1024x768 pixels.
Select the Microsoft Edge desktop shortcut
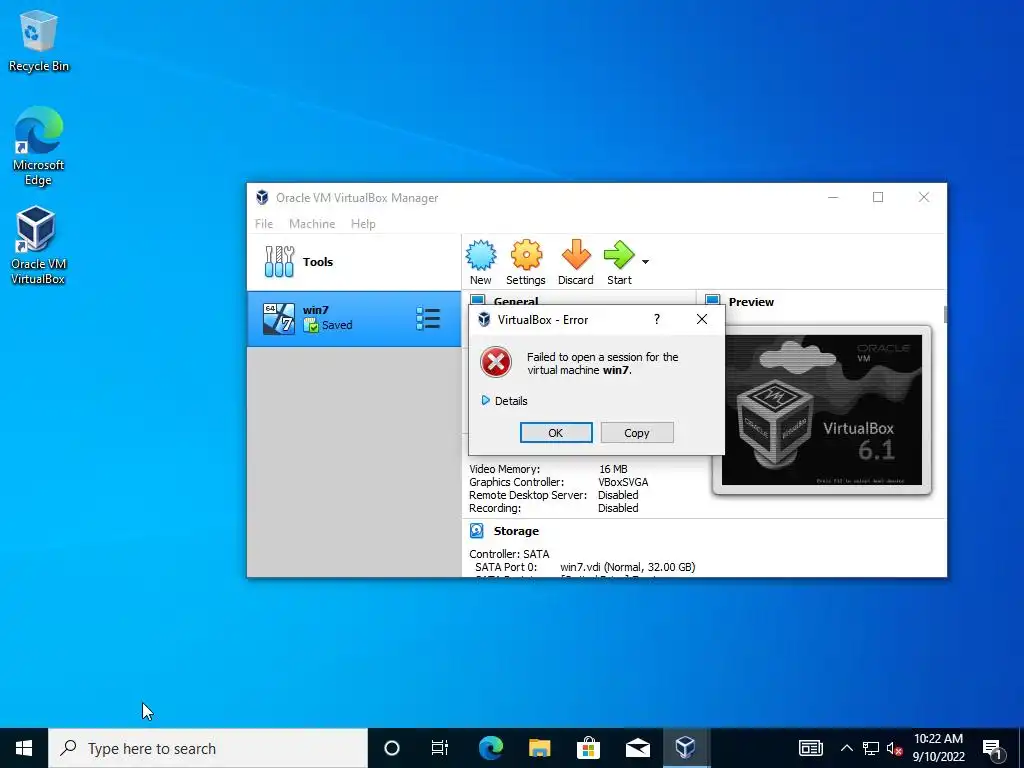[x=39, y=146]
